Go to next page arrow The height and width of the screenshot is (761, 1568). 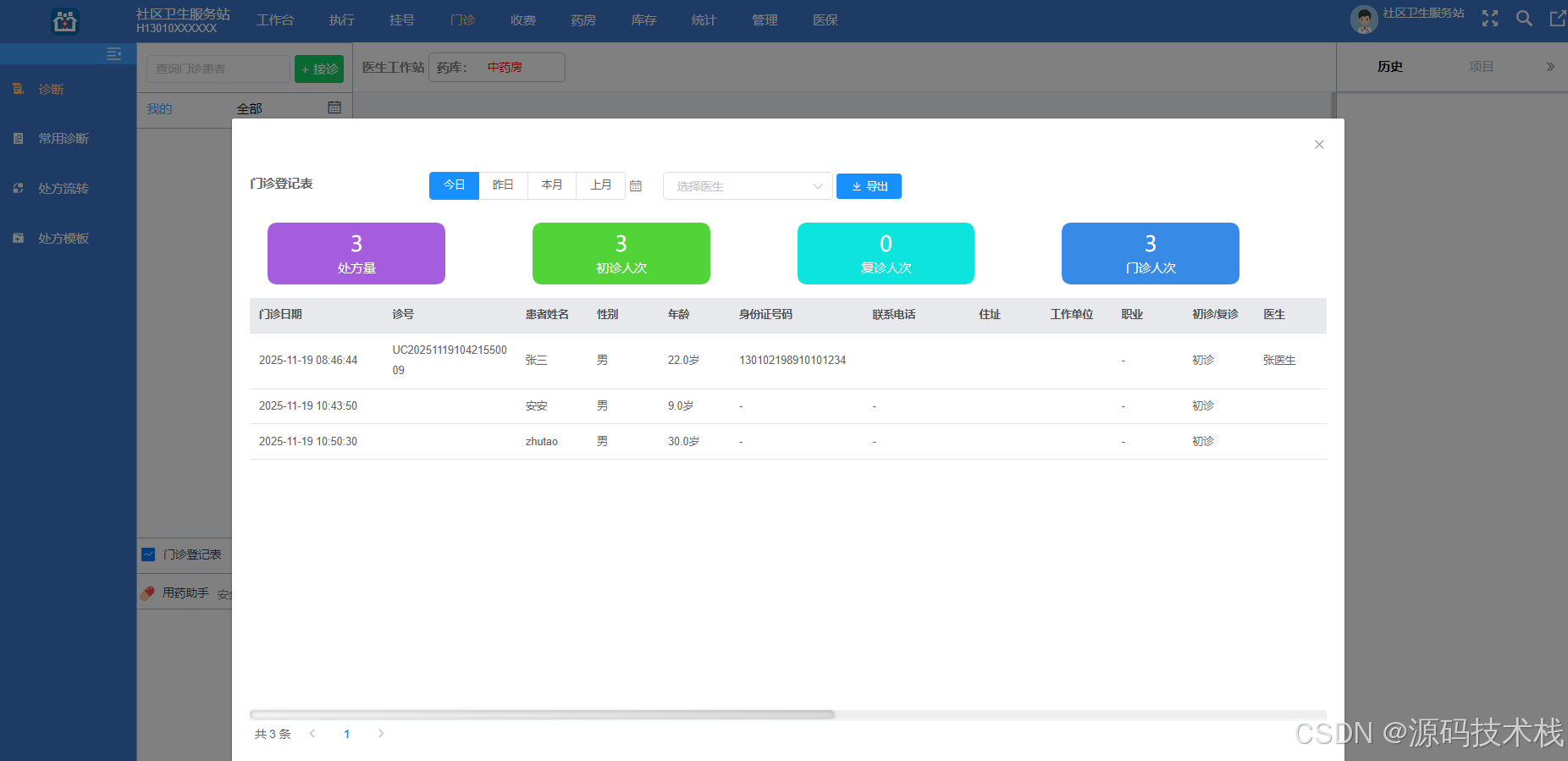pos(381,733)
